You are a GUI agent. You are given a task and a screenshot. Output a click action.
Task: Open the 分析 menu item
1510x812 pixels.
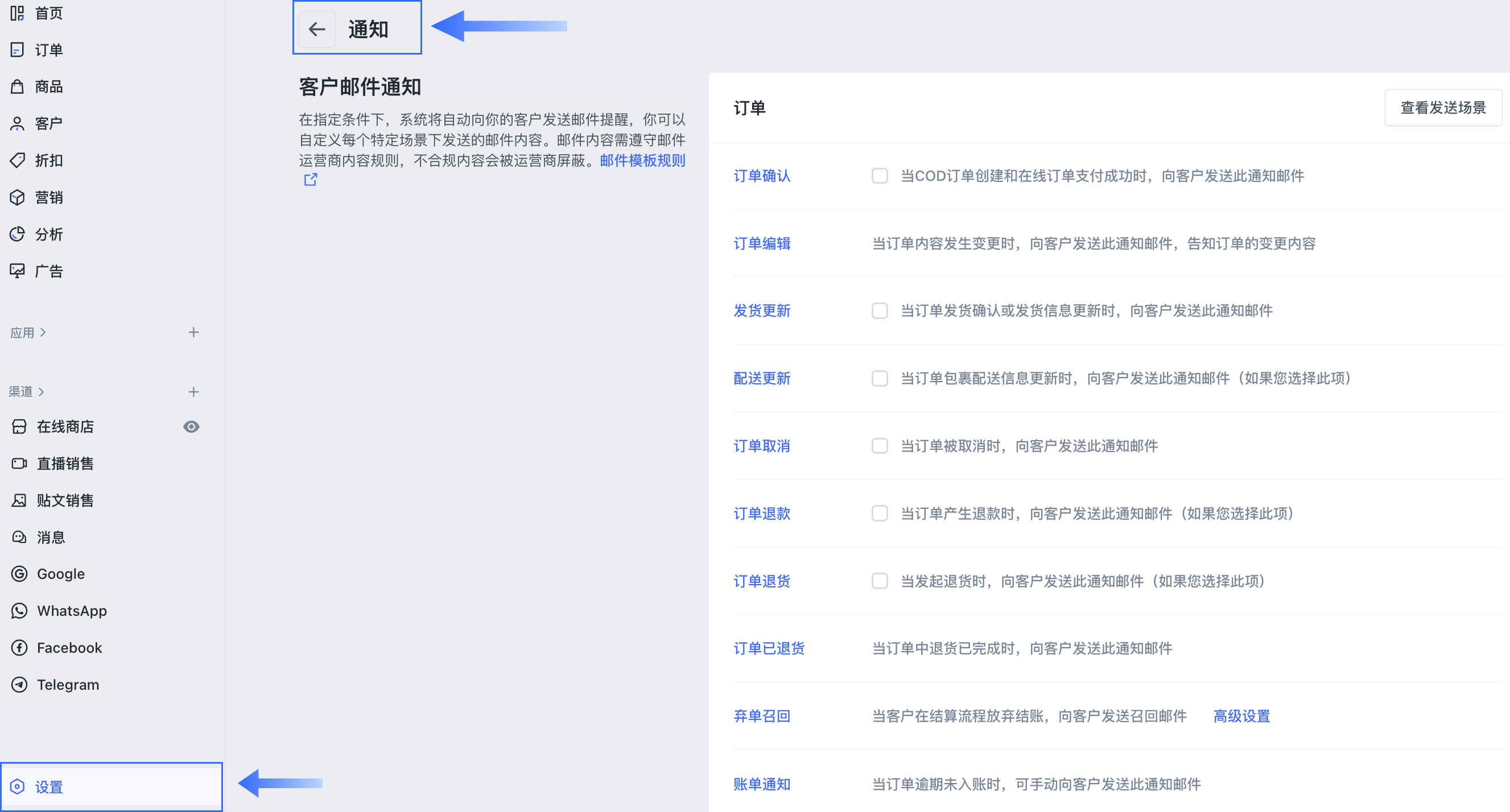(49, 234)
